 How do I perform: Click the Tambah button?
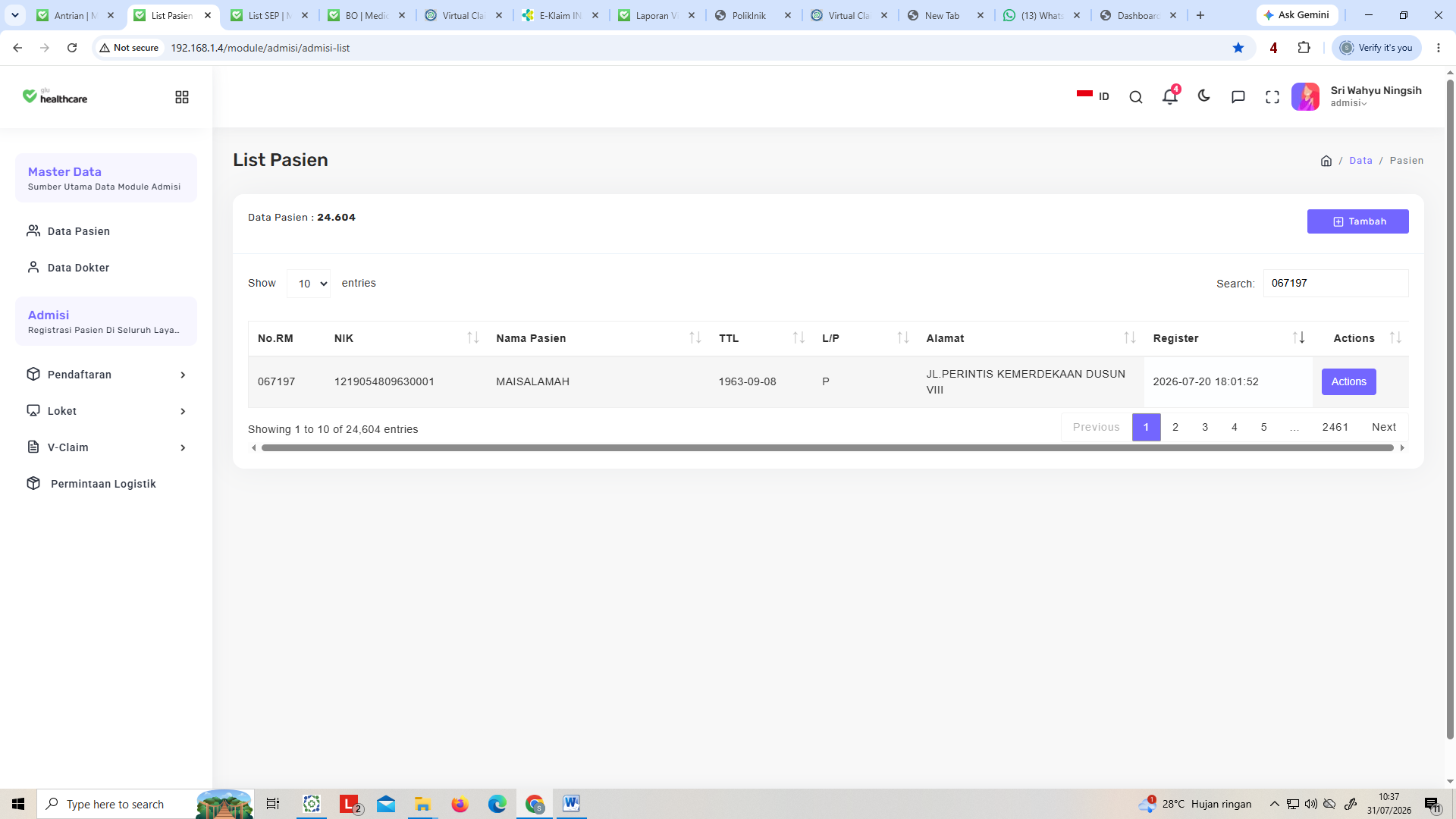click(1357, 221)
